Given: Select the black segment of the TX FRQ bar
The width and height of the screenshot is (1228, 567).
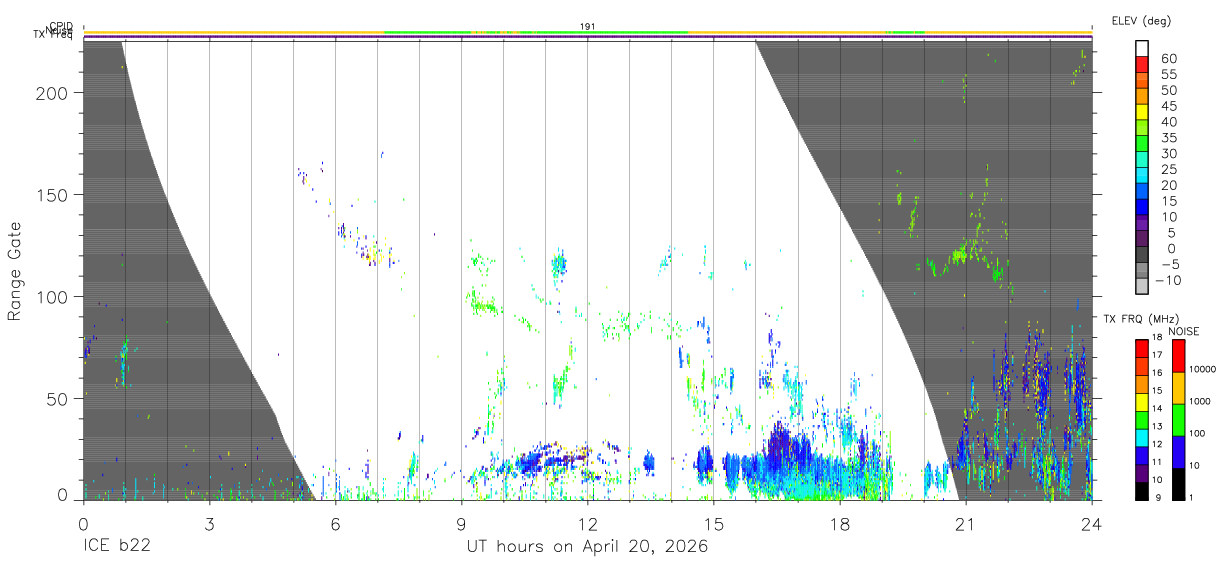Looking at the screenshot, I should coord(1142,490).
